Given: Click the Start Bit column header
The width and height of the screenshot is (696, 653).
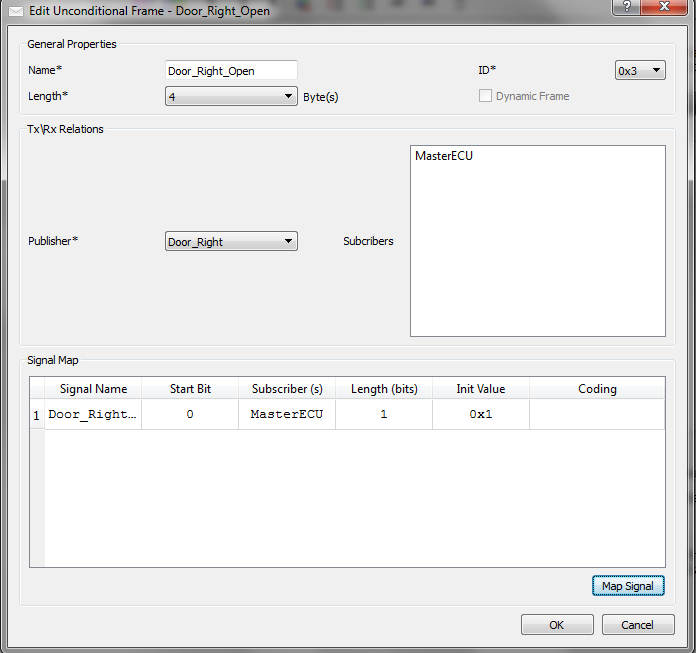Looking at the screenshot, I should click(190, 389).
